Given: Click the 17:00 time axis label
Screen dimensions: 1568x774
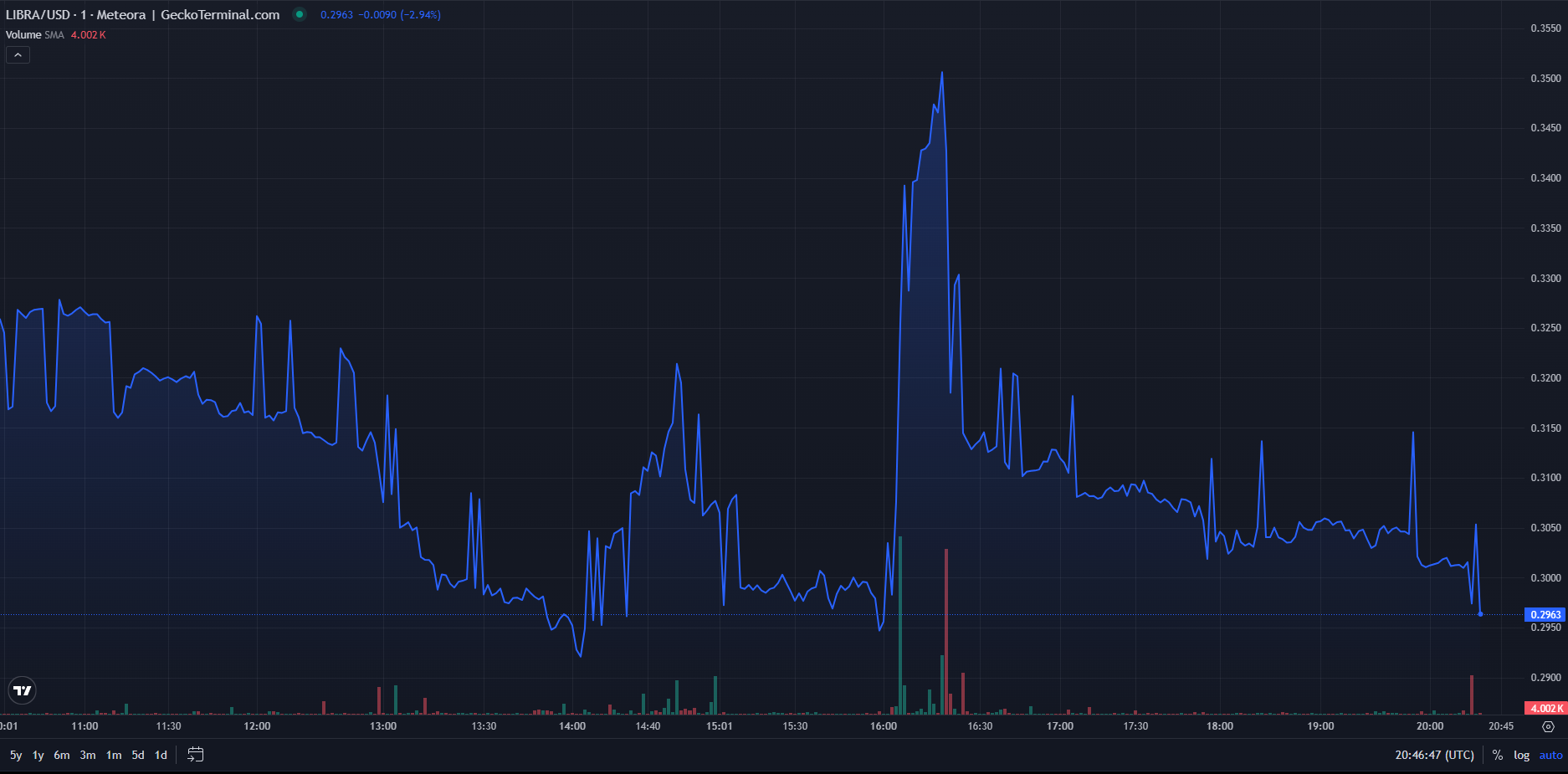Looking at the screenshot, I should [x=1060, y=726].
